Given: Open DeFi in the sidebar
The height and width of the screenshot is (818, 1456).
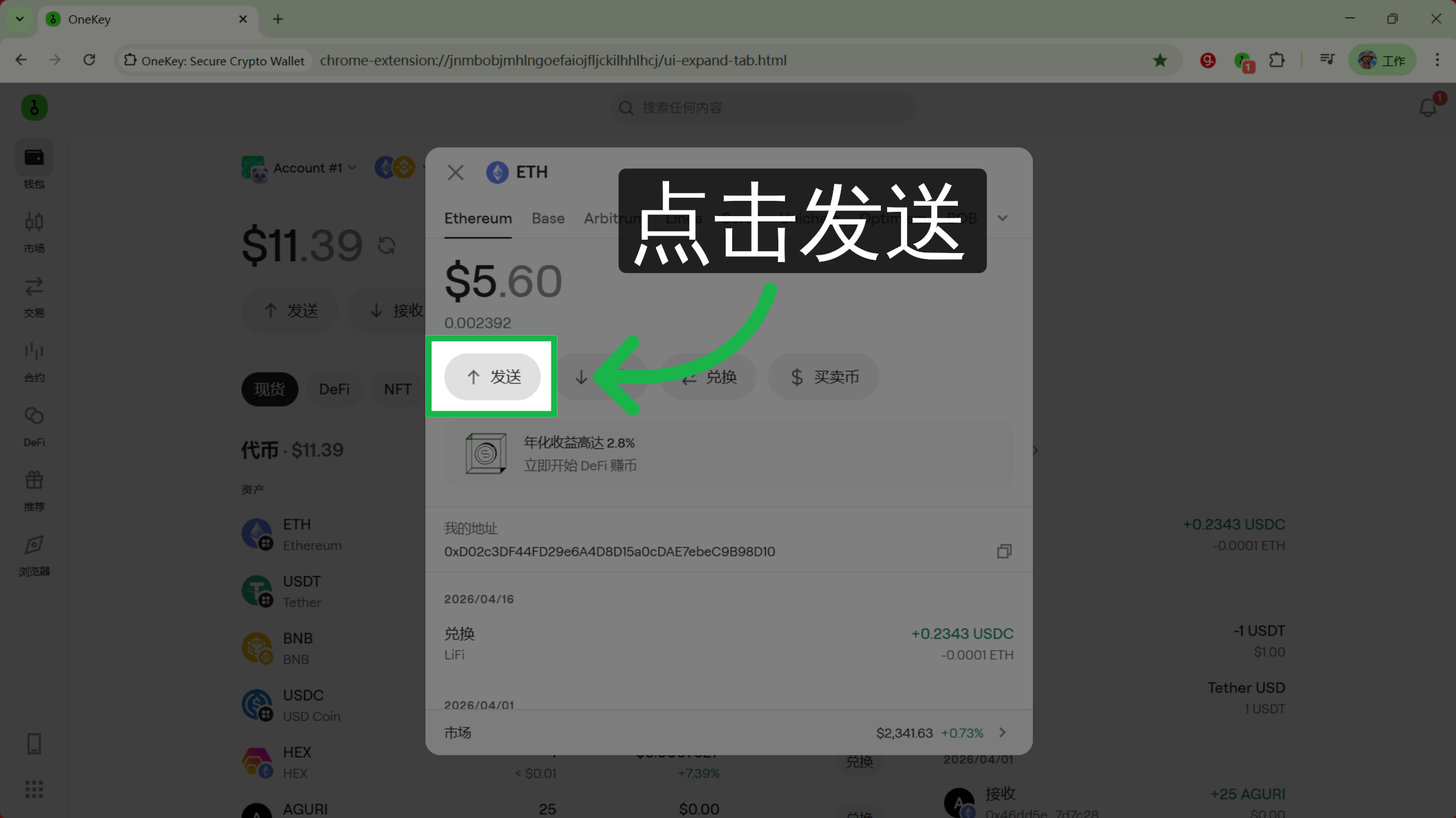Looking at the screenshot, I should (34, 425).
